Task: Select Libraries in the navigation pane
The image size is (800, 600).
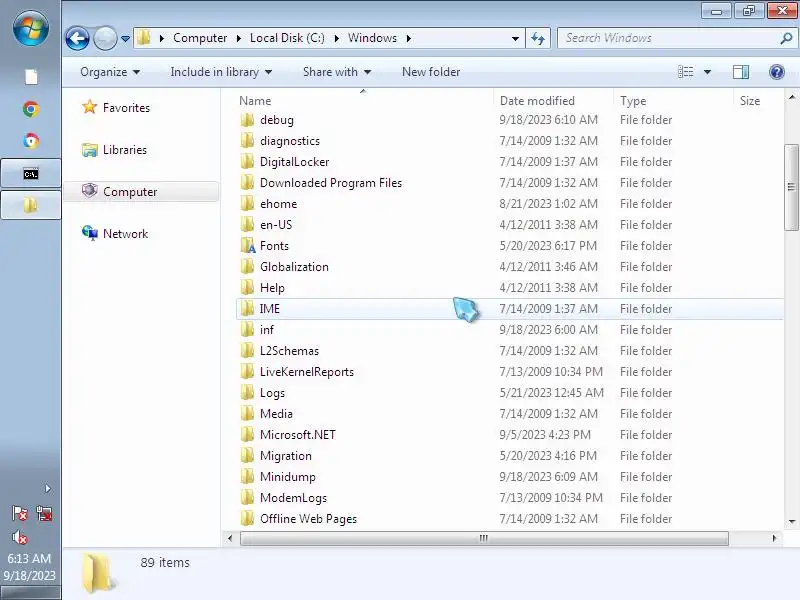Action: click(x=124, y=149)
